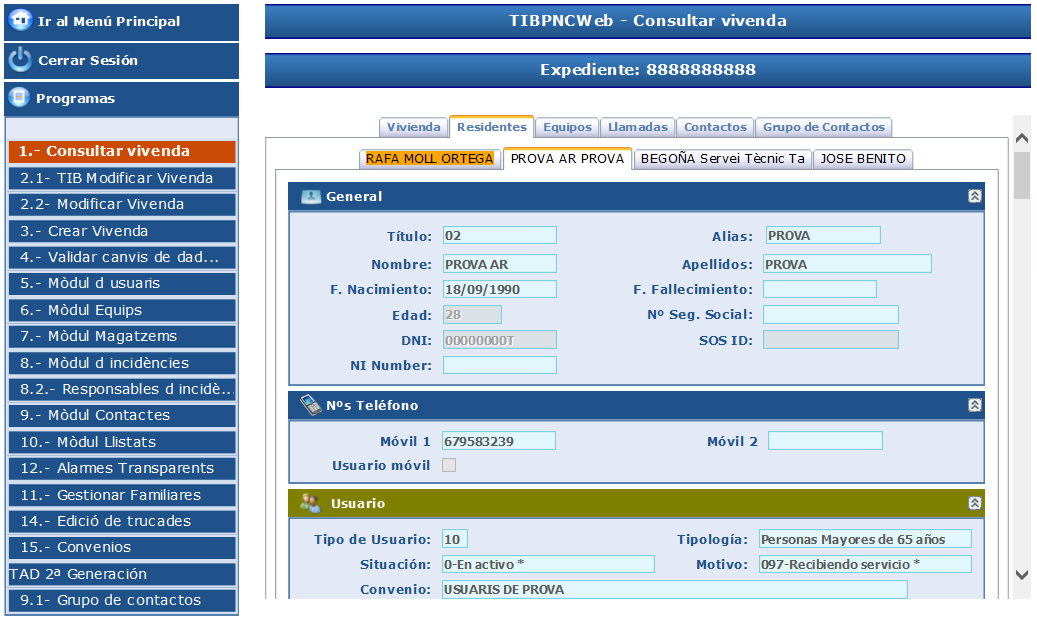Click the phone icon beside Nºs Teléfono
The image size is (1037, 623).
pos(310,405)
